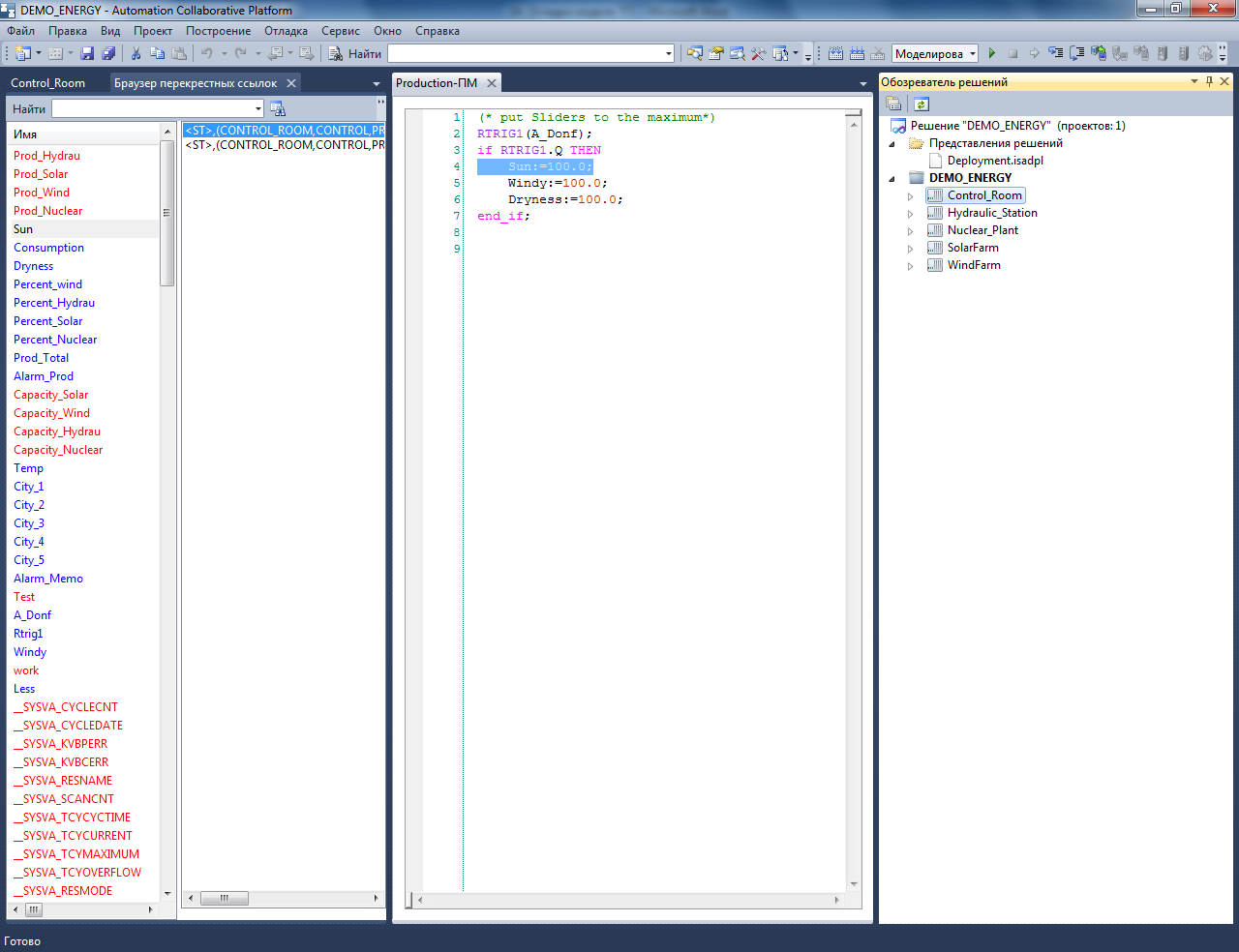Image resolution: width=1239 pixels, height=952 pixels.
Task: Open the Отладка menu
Action: (x=287, y=31)
